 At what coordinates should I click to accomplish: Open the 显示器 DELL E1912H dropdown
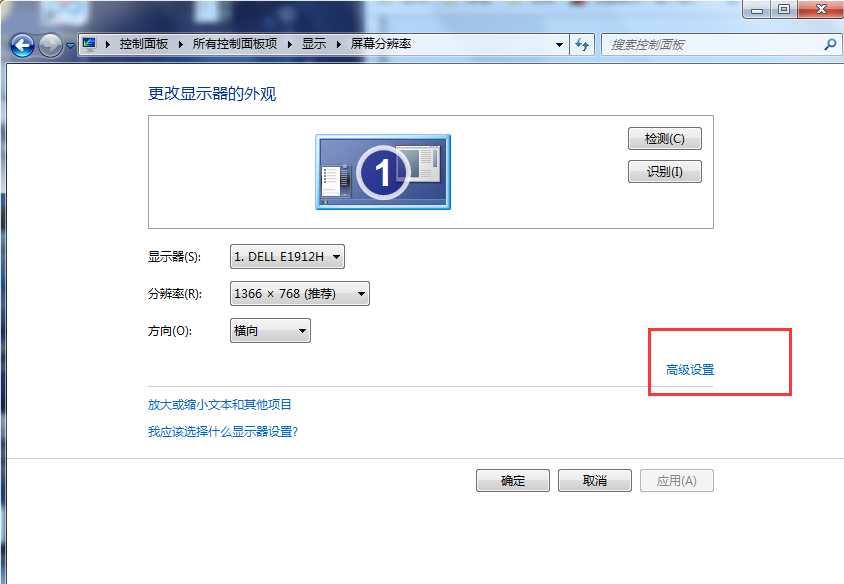[x=287, y=257]
